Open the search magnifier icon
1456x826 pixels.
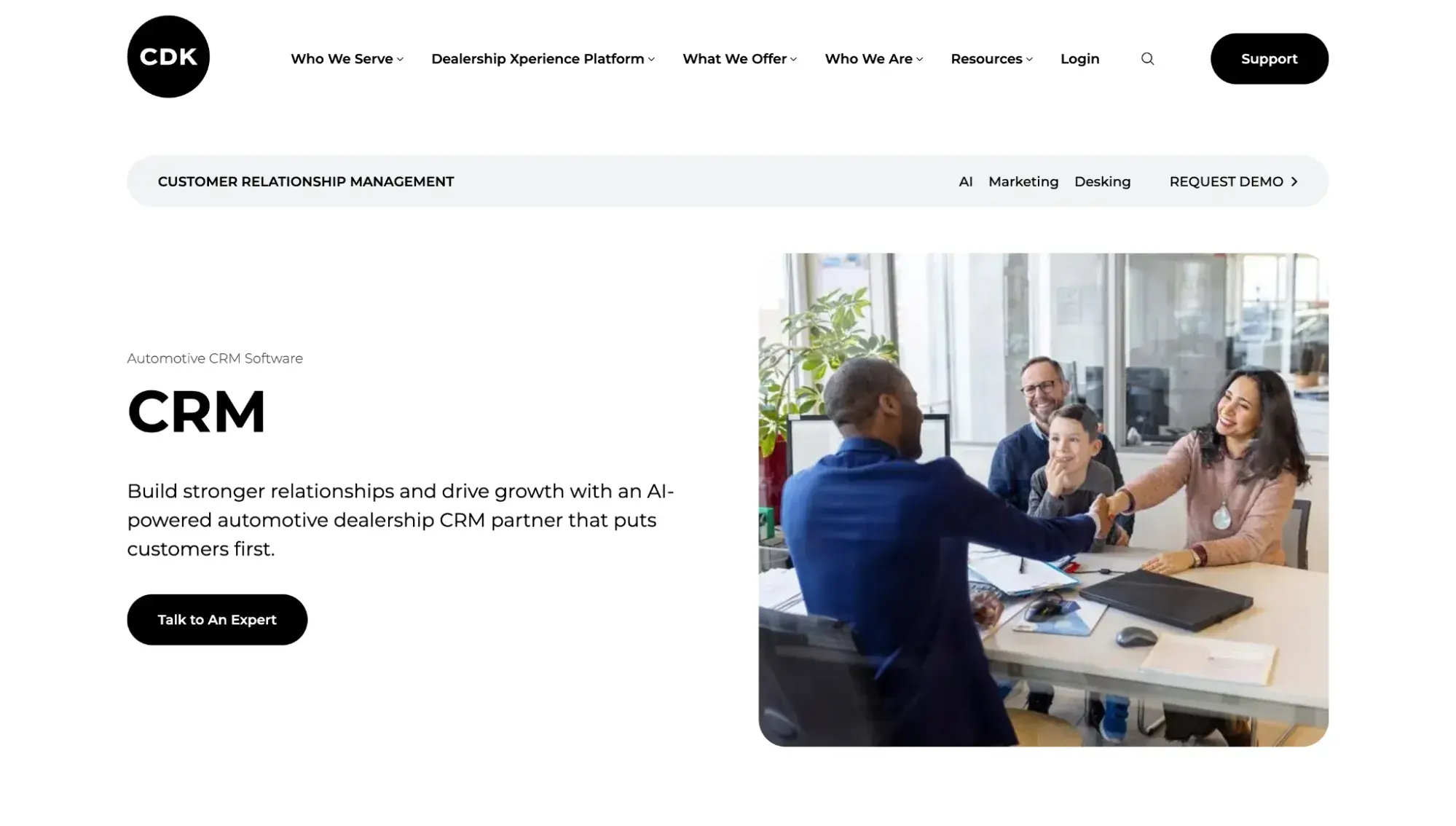click(x=1147, y=59)
